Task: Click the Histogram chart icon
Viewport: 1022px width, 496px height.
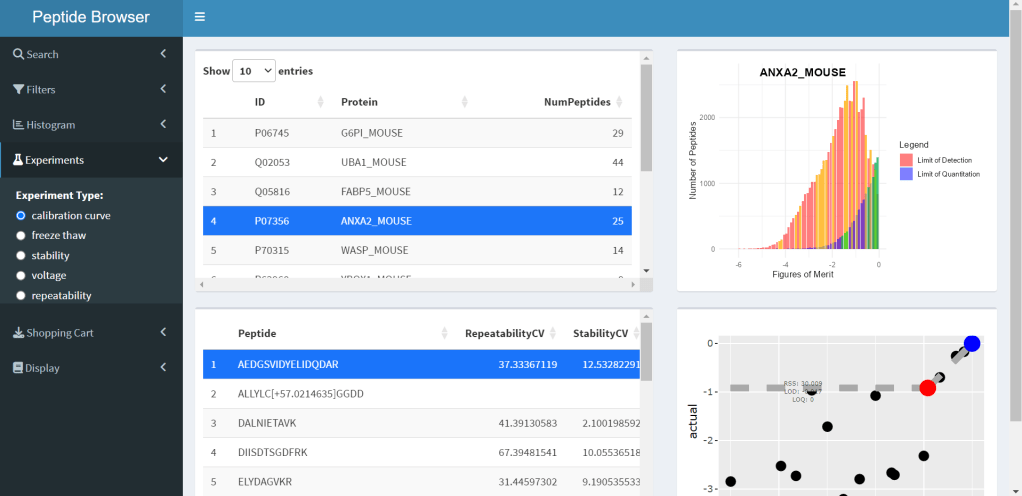Action: 18,125
